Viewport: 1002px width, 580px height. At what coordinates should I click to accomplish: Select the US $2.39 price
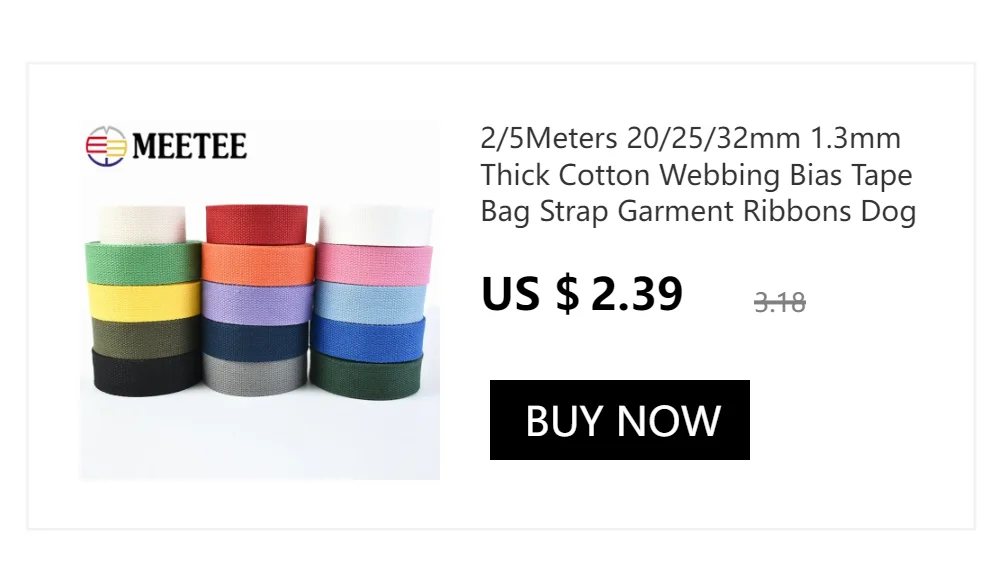pos(582,294)
